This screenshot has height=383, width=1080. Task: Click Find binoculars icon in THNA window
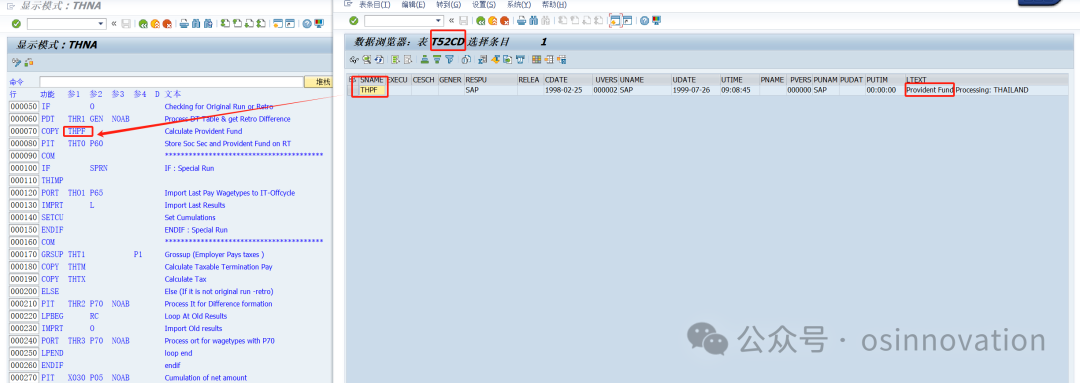pos(196,23)
